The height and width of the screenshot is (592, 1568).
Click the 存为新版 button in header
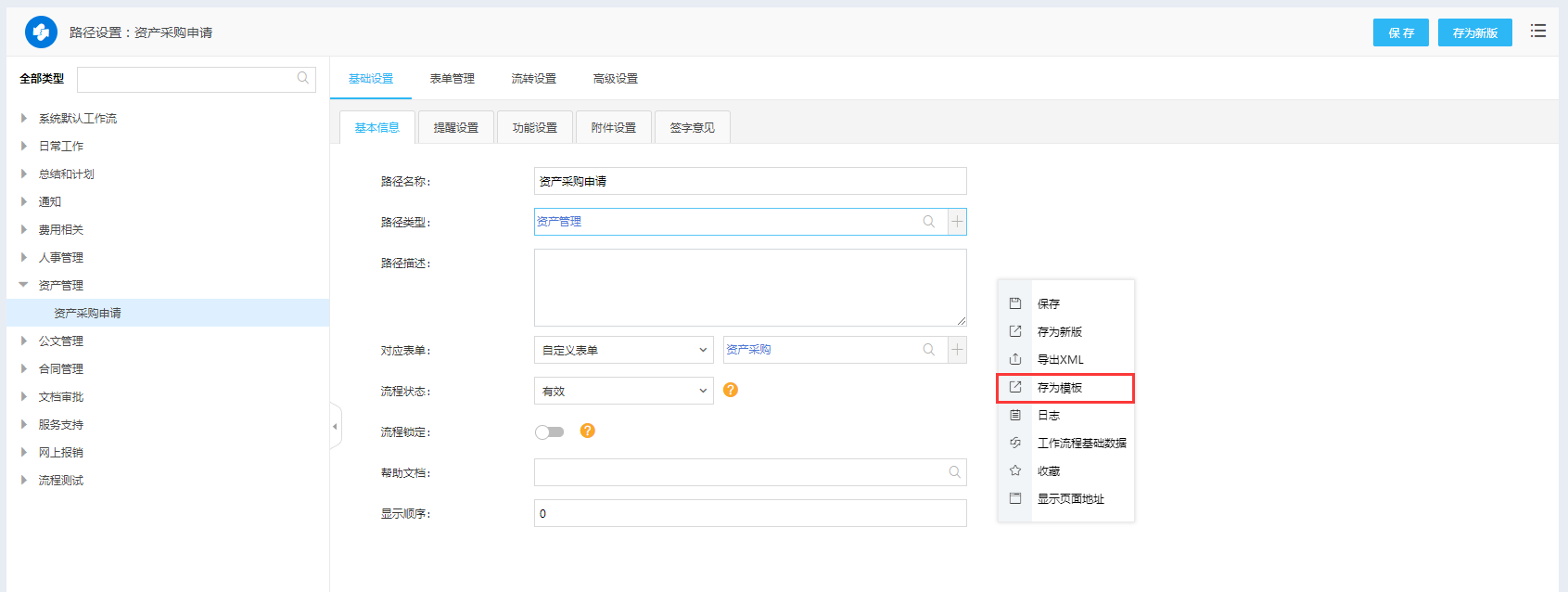[1474, 32]
